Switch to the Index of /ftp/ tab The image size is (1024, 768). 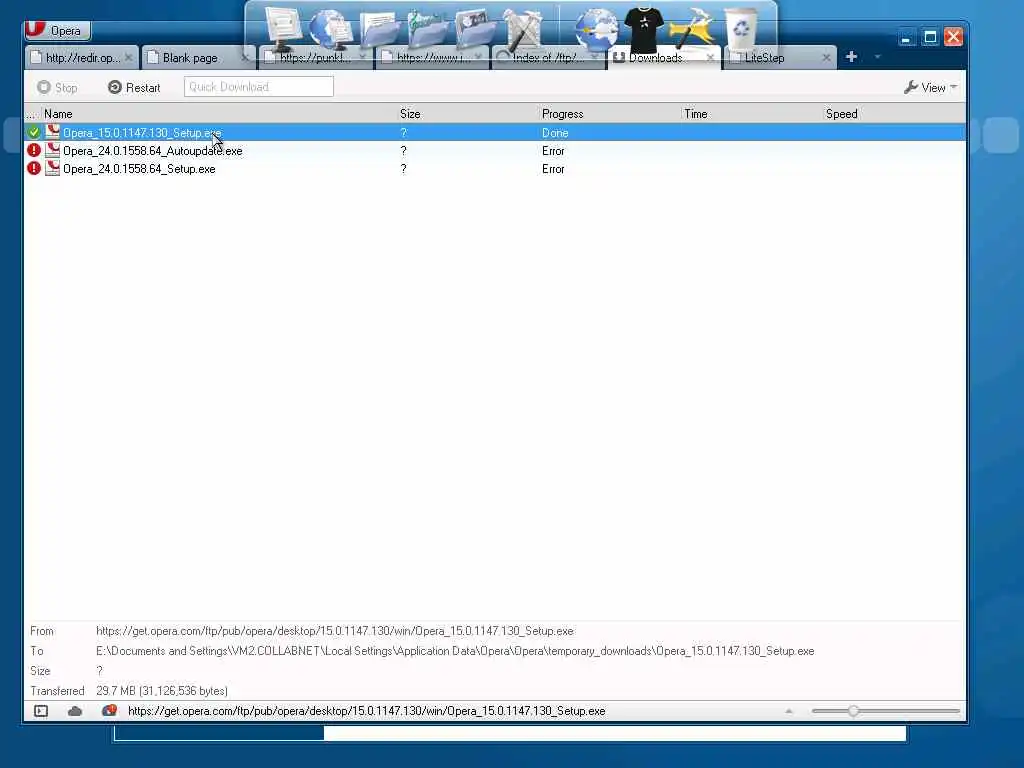click(547, 58)
